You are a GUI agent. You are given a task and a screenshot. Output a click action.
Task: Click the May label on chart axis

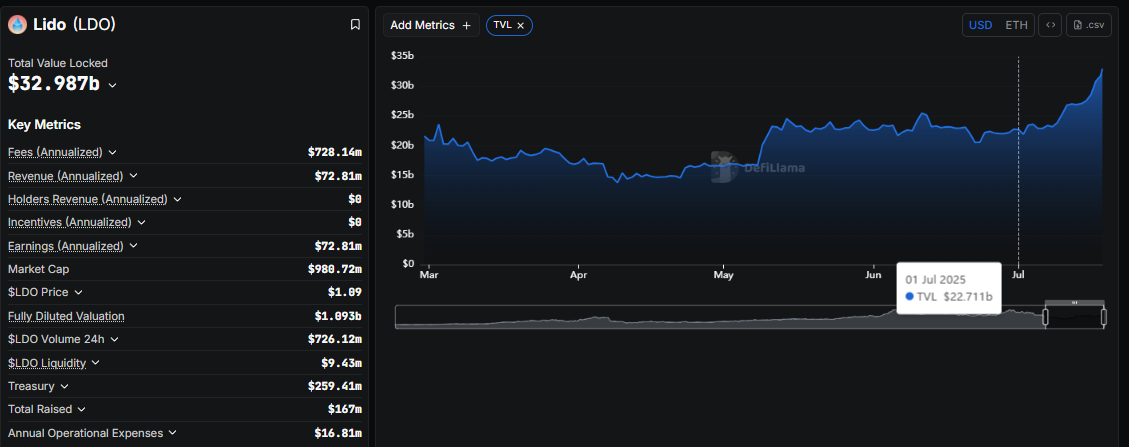723,275
